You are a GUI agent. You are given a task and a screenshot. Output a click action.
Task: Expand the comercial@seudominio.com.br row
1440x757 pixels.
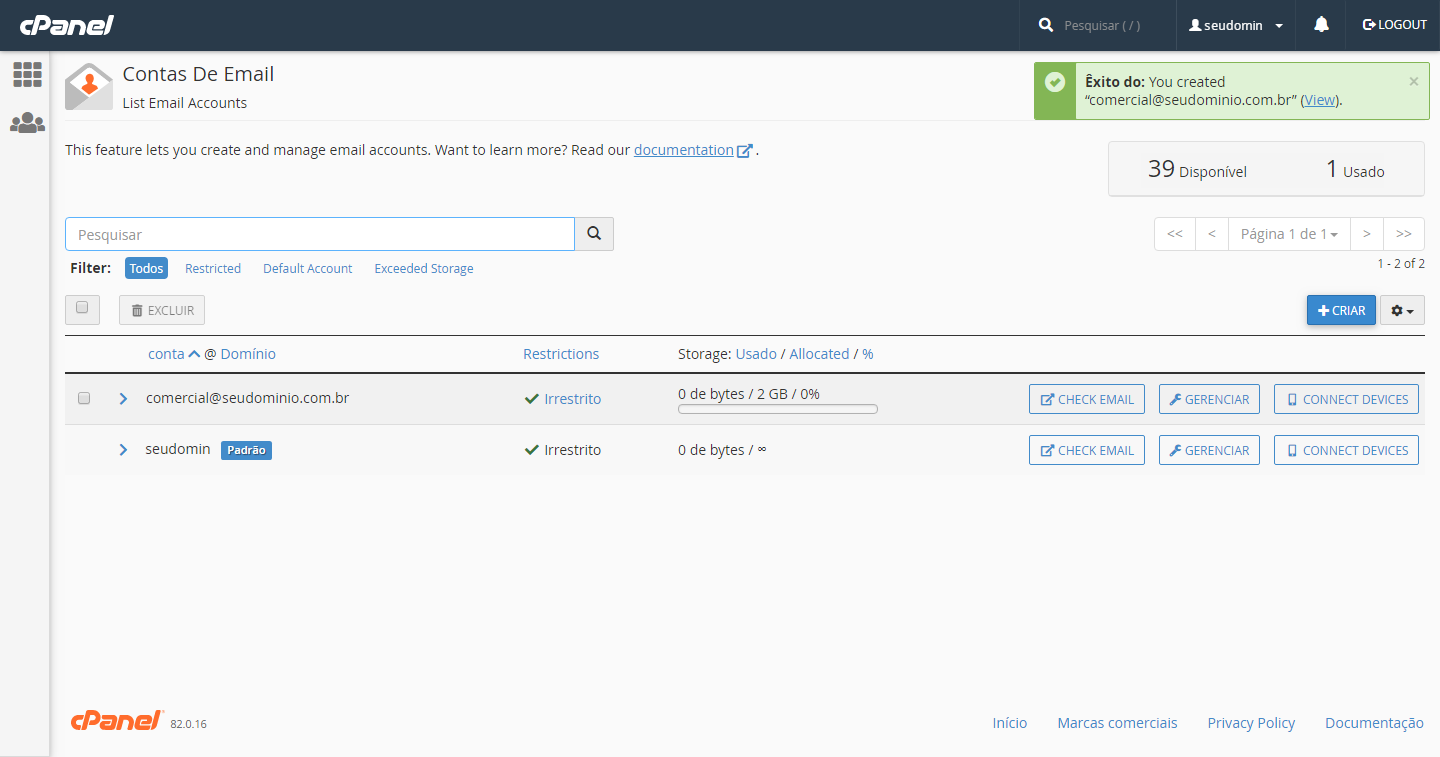point(123,399)
